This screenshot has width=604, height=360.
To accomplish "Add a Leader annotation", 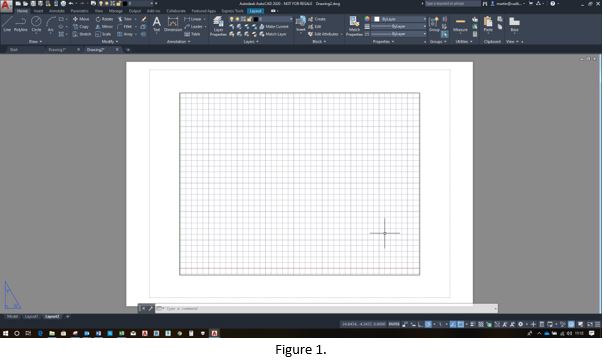I will (x=193, y=27).
